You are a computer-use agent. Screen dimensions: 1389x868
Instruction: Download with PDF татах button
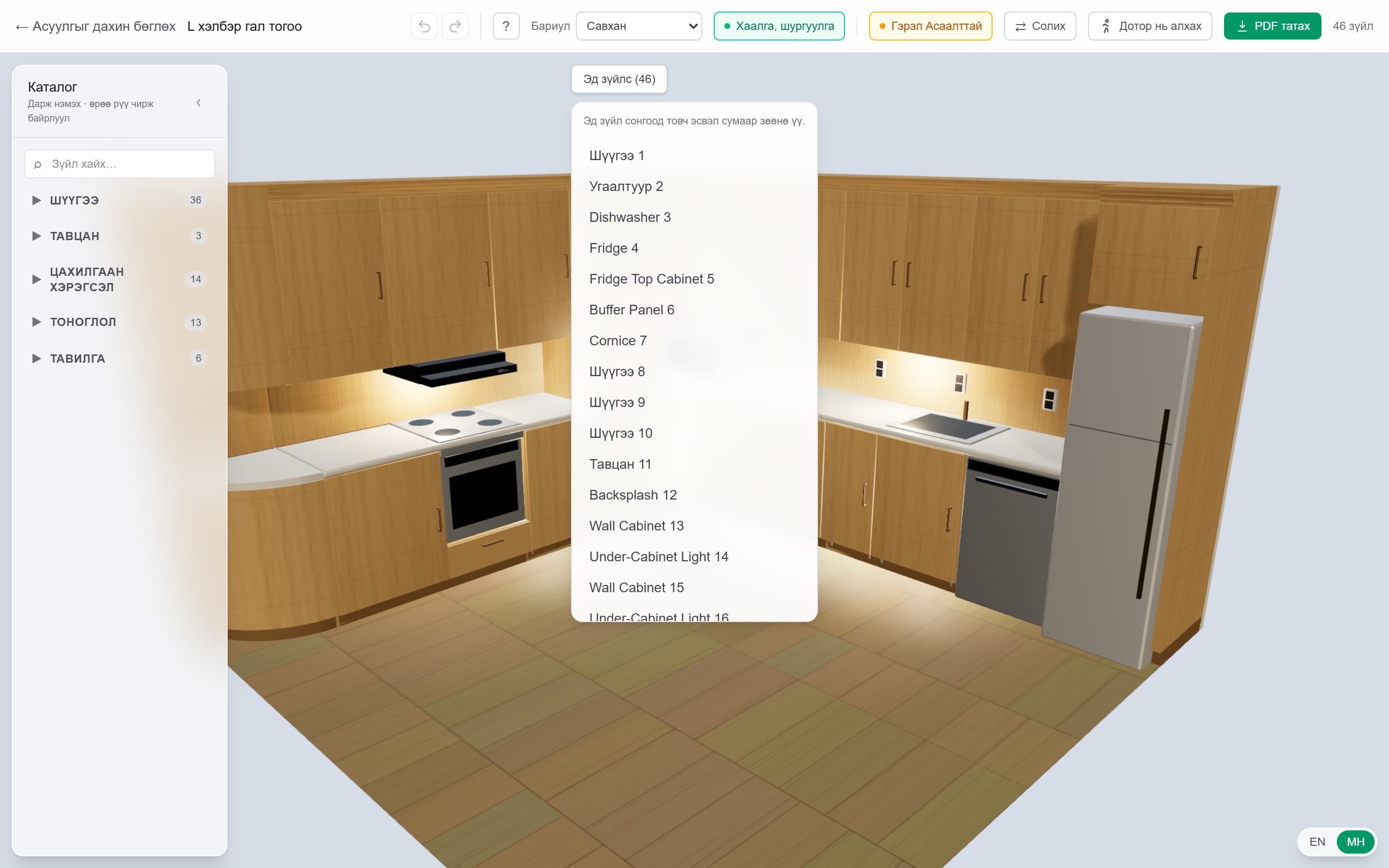click(x=1272, y=27)
